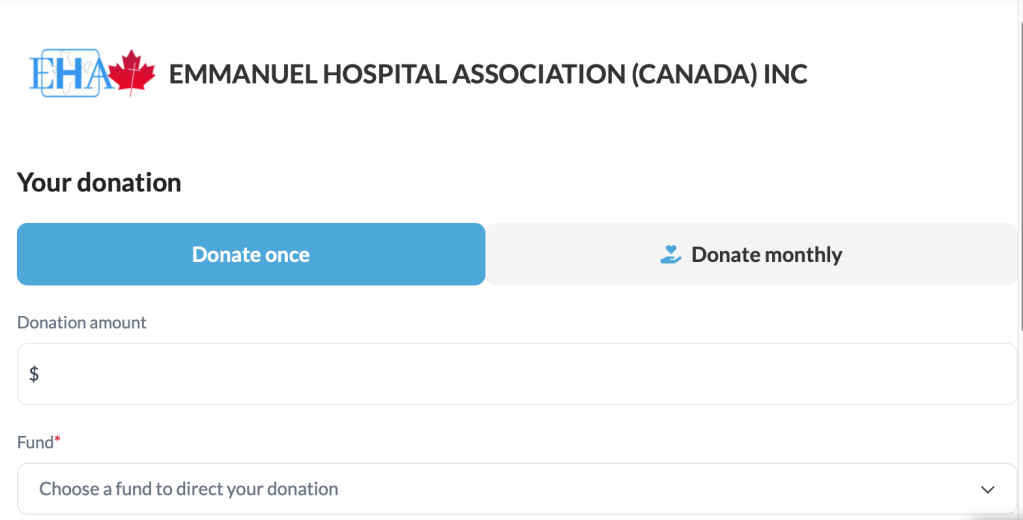Viewport: 1023px width, 520px height.
Task: Click the "Fund" field label
Action: (x=35, y=442)
